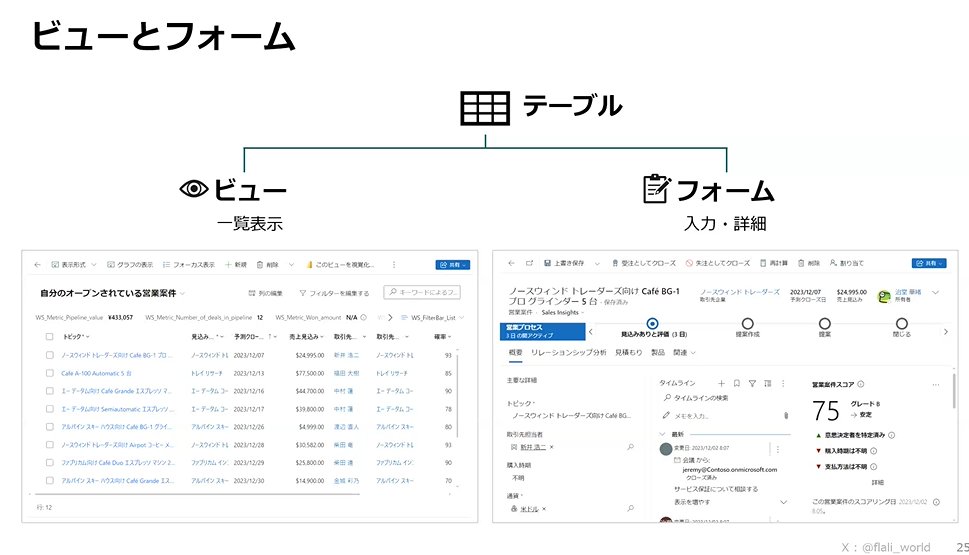This screenshot has width=969, height=555.
Task: Open the 売上見込み column header dropdown
Action: (x=307, y=337)
